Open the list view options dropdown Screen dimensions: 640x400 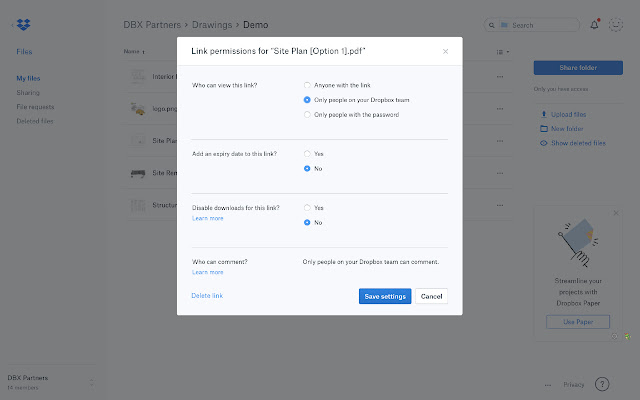pyautogui.click(x=503, y=51)
